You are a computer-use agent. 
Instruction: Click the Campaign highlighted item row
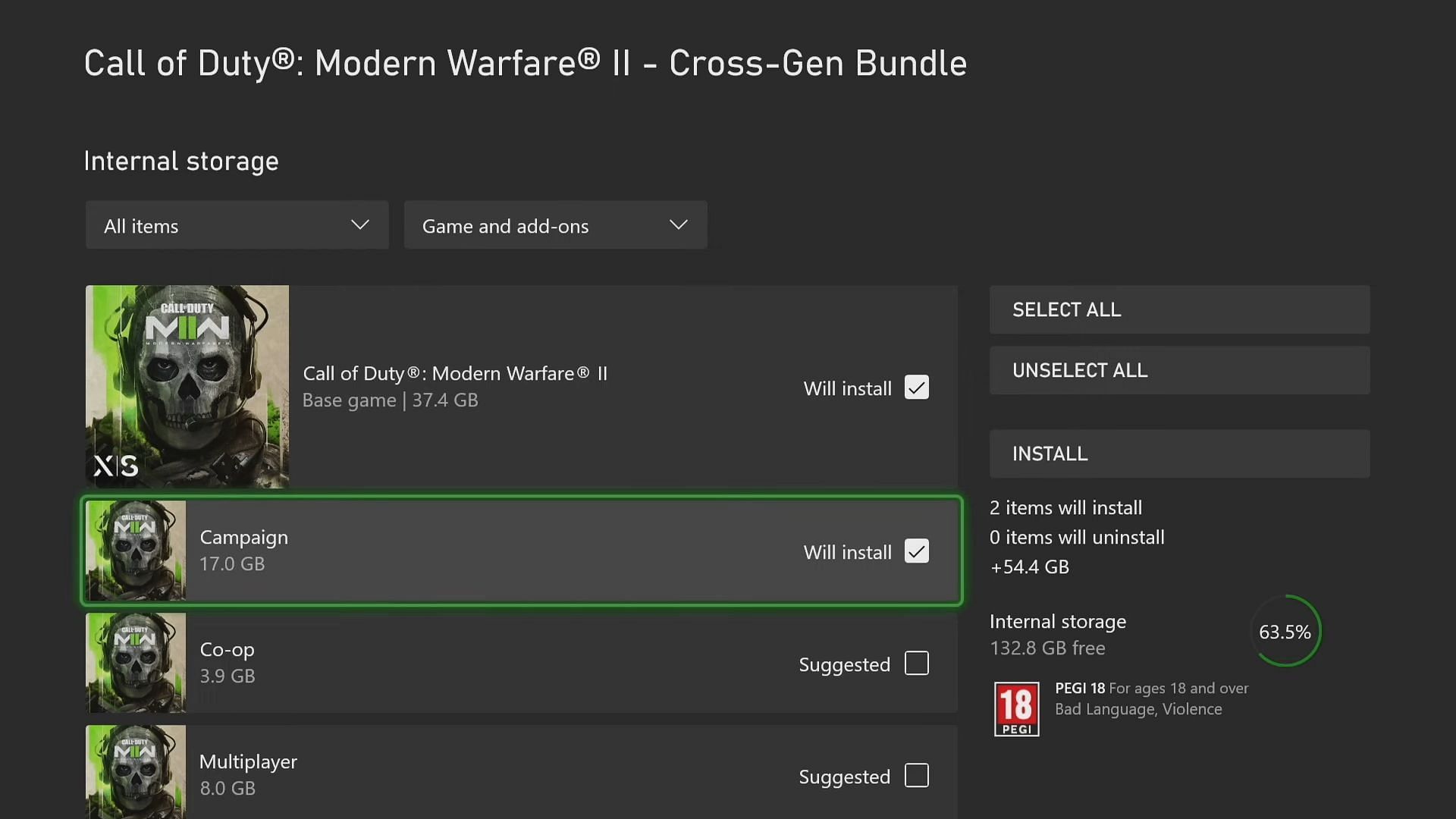coord(521,551)
